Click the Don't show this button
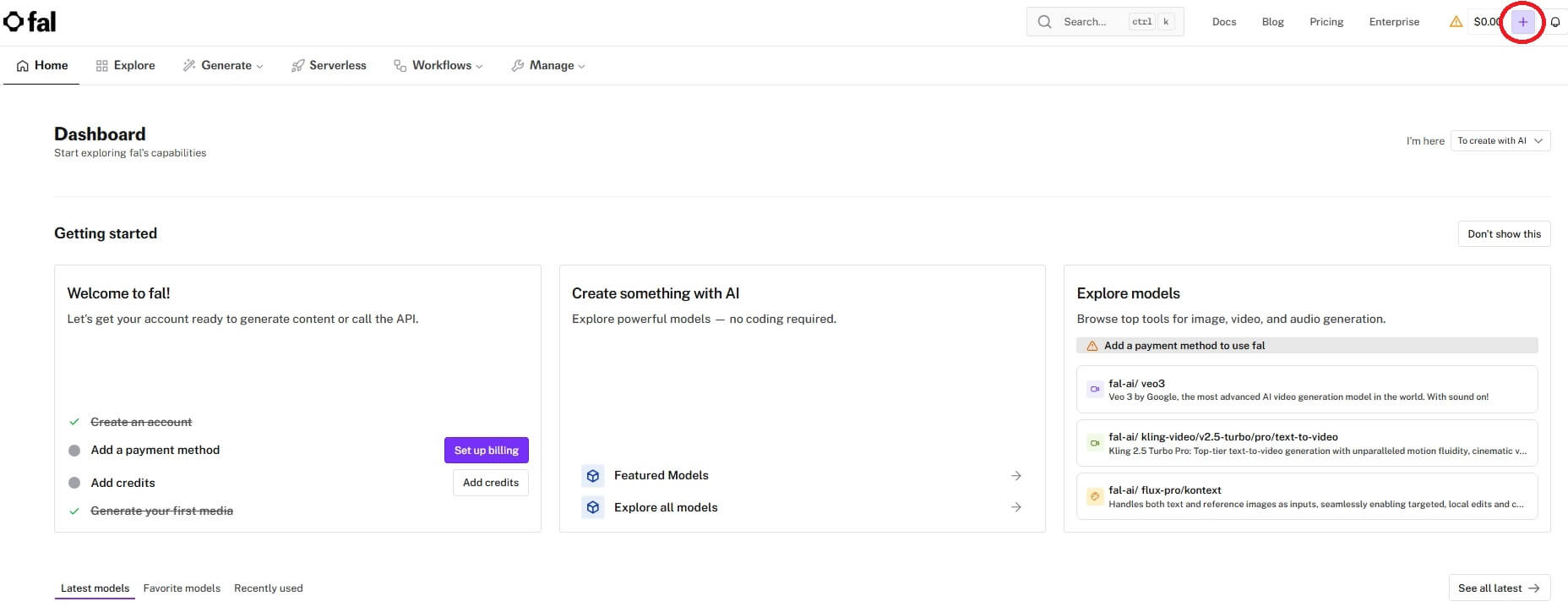This screenshot has width=1568, height=607. (x=1504, y=234)
